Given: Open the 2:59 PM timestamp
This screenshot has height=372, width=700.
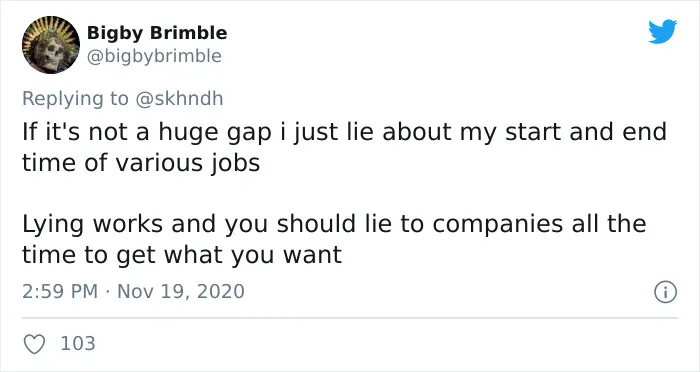Looking at the screenshot, I should click(x=60, y=292).
